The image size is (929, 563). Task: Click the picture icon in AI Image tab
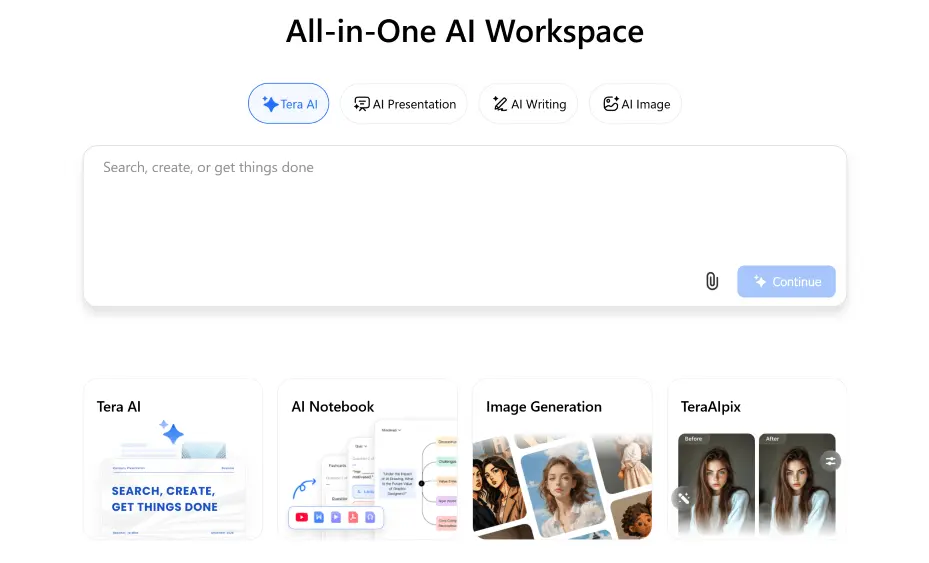tap(611, 104)
